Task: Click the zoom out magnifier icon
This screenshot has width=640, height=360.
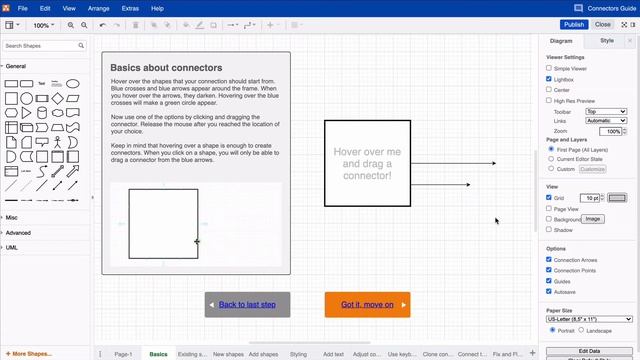Action: [x=84, y=25]
